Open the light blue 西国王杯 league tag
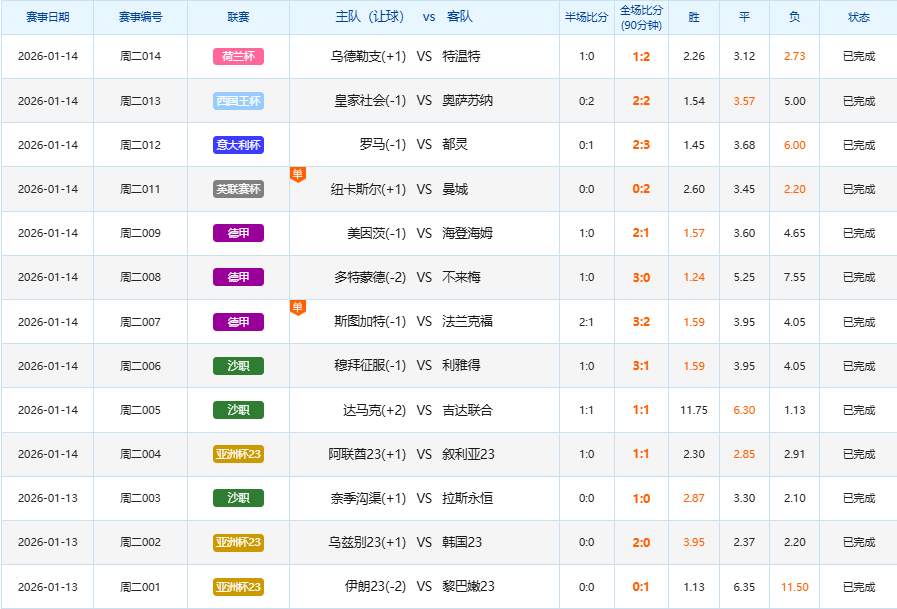Image resolution: width=897 pixels, height=609 pixels. click(239, 101)
